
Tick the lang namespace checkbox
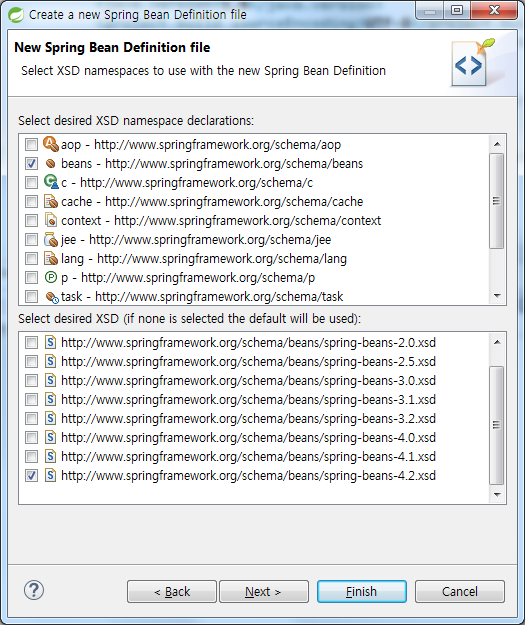click(31, 258)
